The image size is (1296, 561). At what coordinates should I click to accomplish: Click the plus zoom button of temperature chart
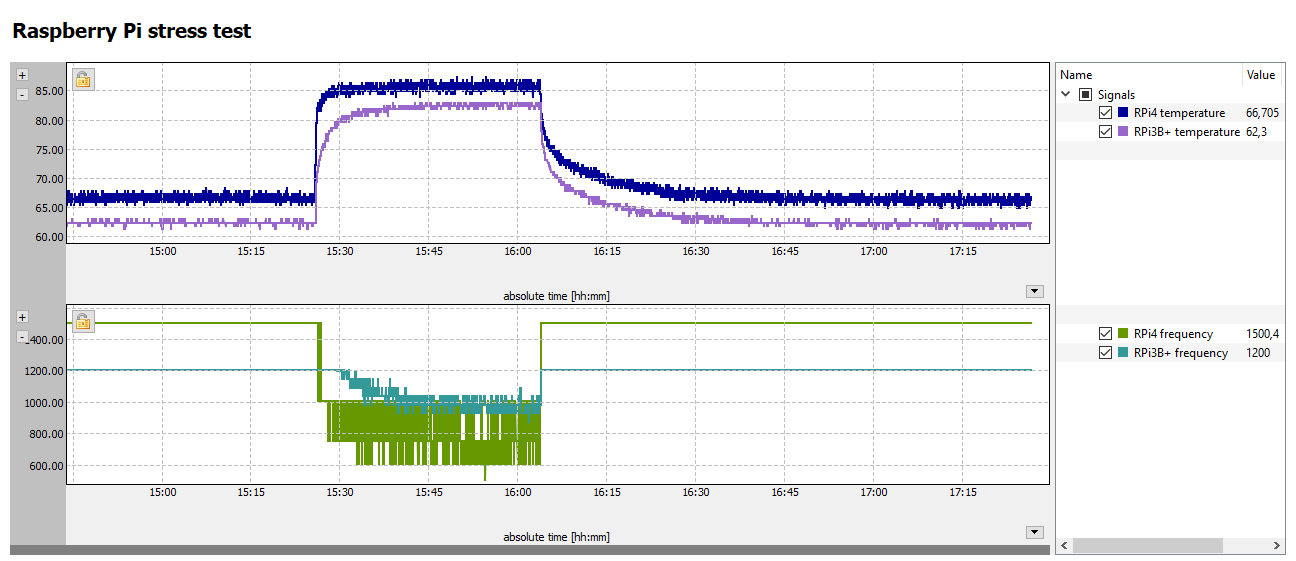23,75
